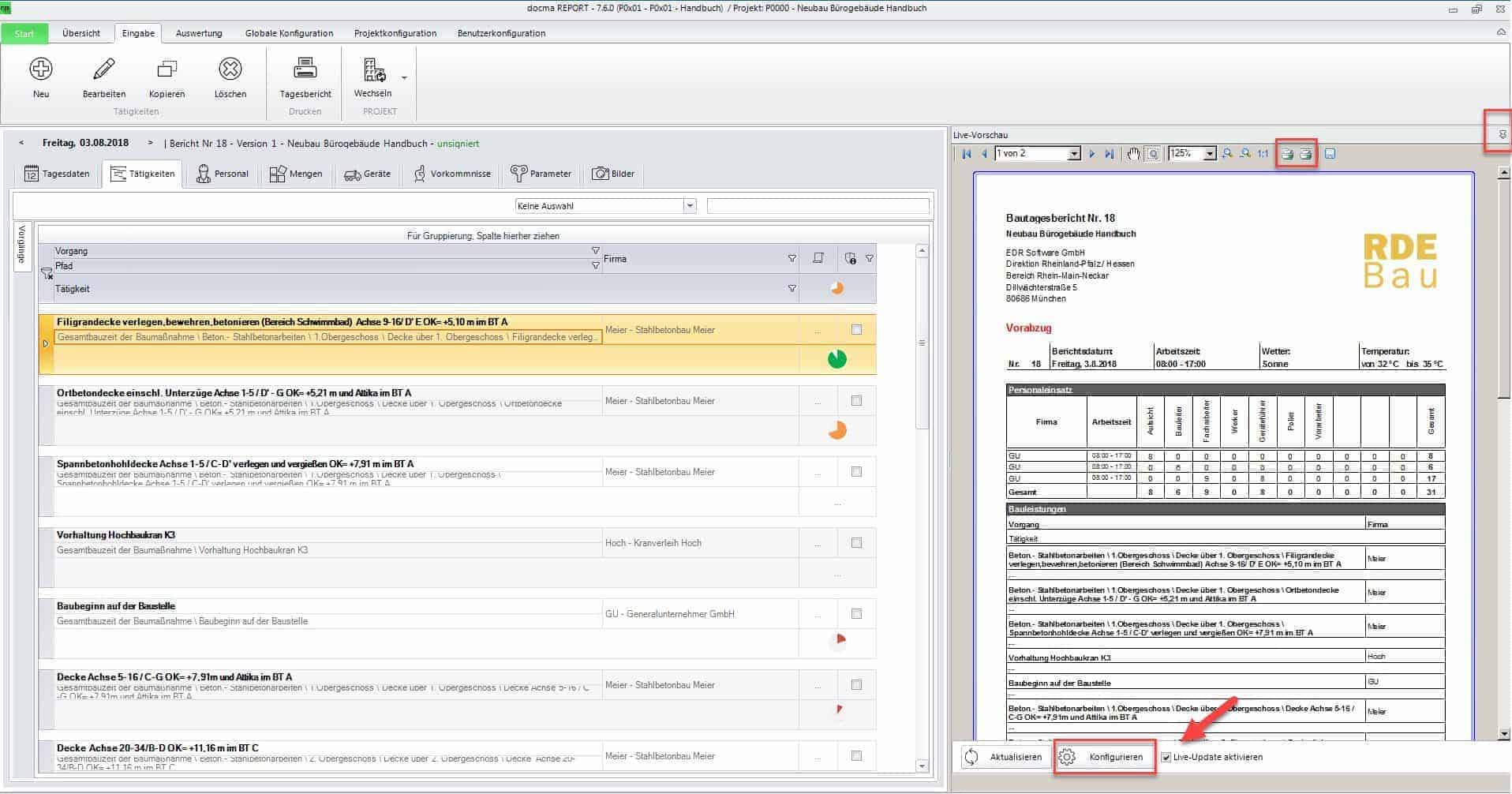Click the search field beside Keine Auswahl

coord(818,206)
